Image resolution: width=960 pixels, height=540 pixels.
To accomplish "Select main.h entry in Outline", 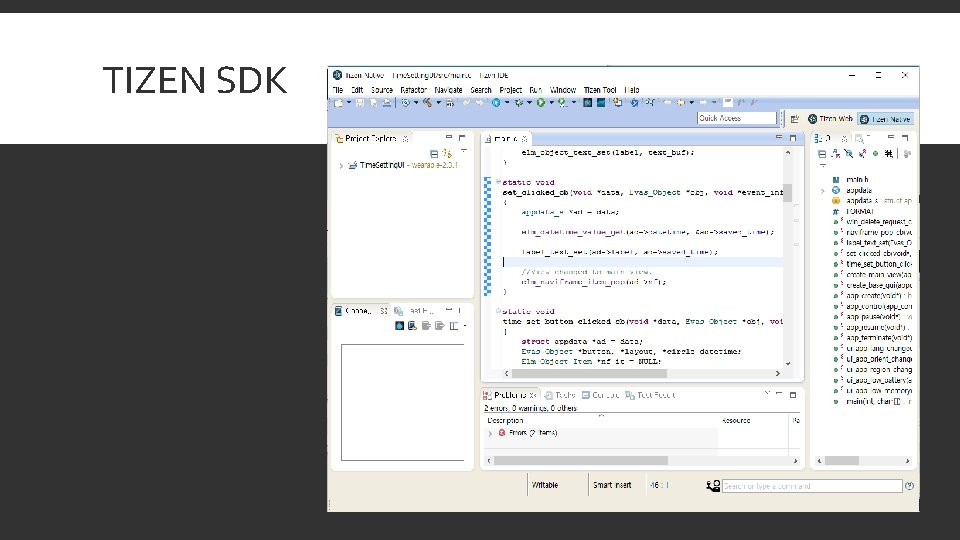I will click(x=850, y=180).
